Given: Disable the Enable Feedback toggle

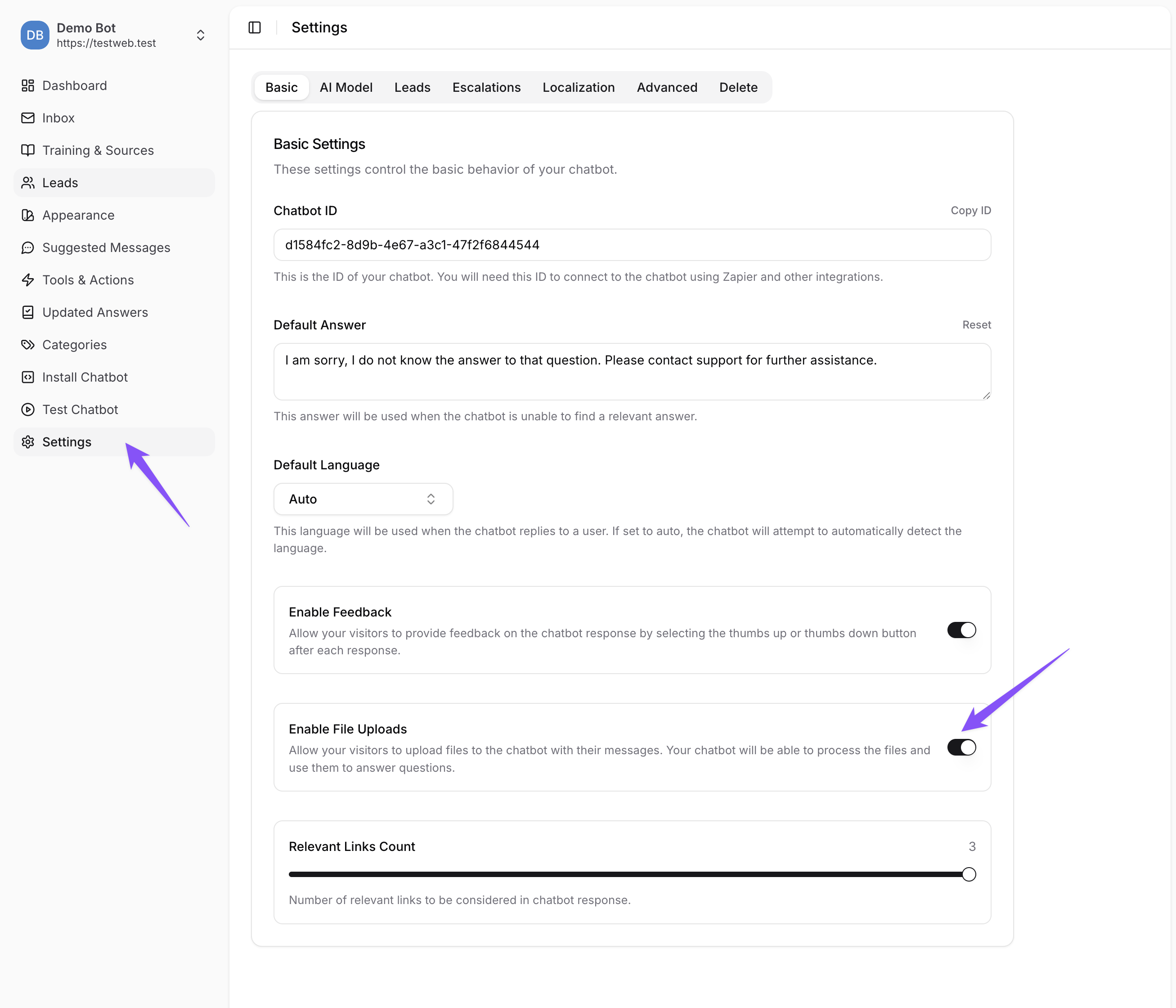Looking at the screenshot, I should (961, 630).
